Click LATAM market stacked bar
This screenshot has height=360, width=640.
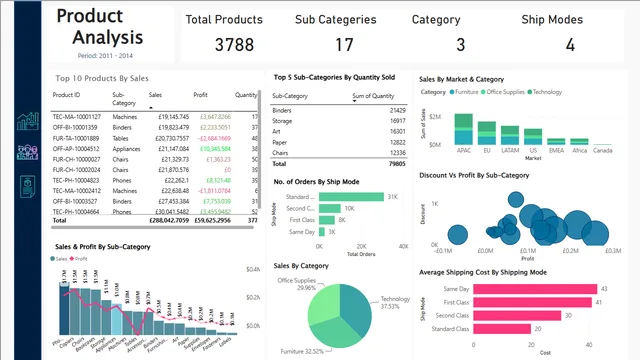(x=510, y=136)
